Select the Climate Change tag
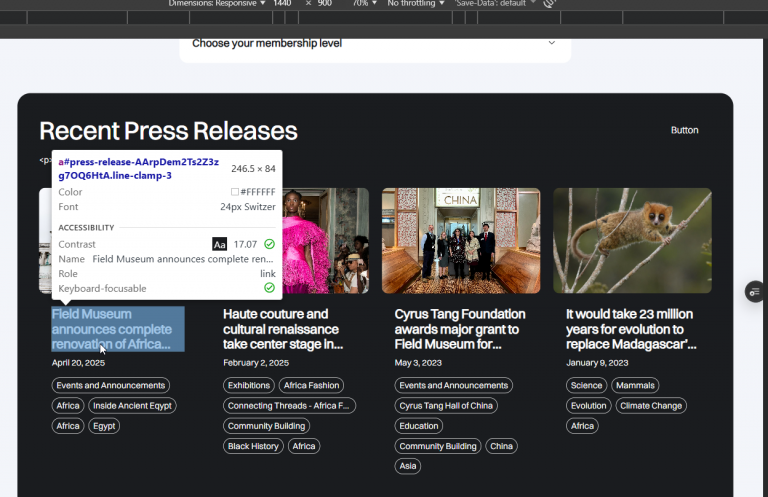 tap(651, 405)
